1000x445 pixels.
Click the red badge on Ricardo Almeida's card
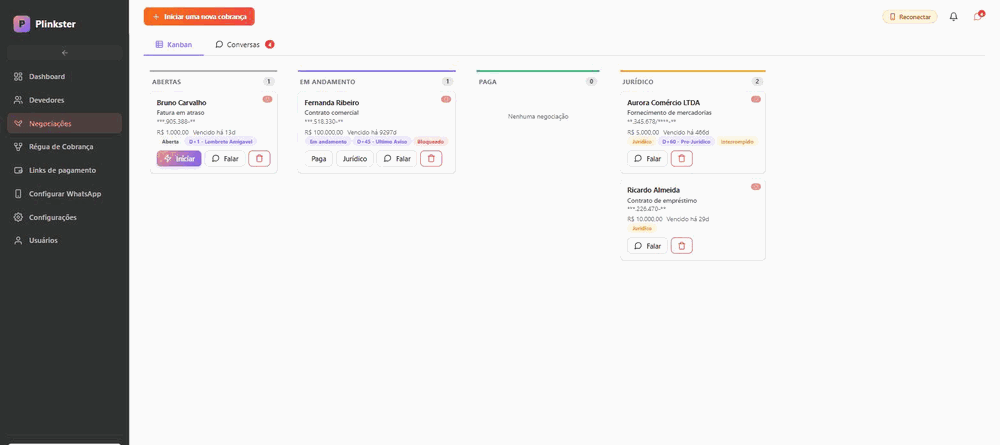coord(756,187)
